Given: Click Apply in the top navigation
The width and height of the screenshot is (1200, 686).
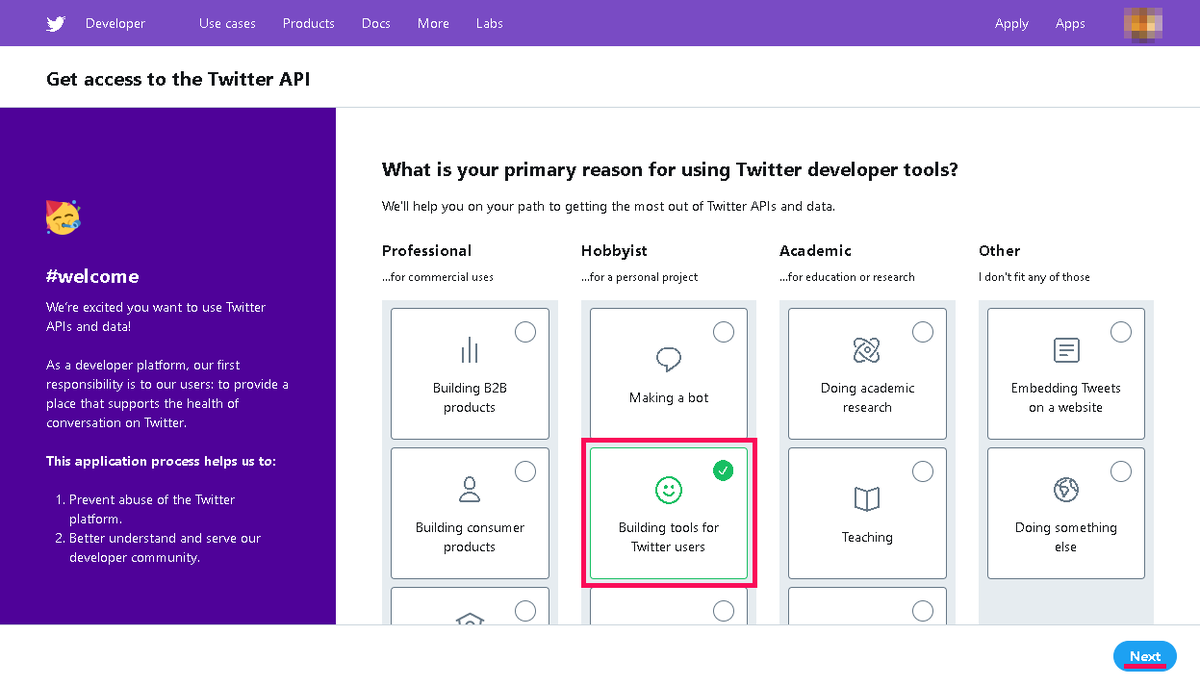Looking at the screenshot, I should point(1011,23).
